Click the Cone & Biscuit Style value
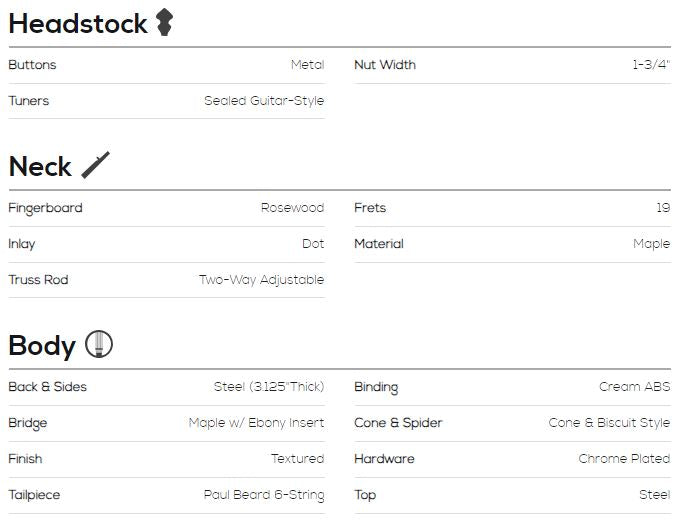This screenshot has width=680, height=532. coord(609,423)
